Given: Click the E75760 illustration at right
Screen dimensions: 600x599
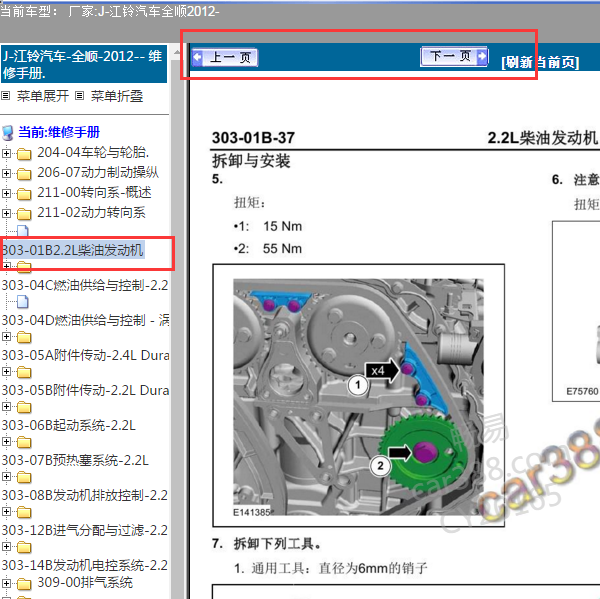Looking at the screenshot, I should (x=576, y=311).
